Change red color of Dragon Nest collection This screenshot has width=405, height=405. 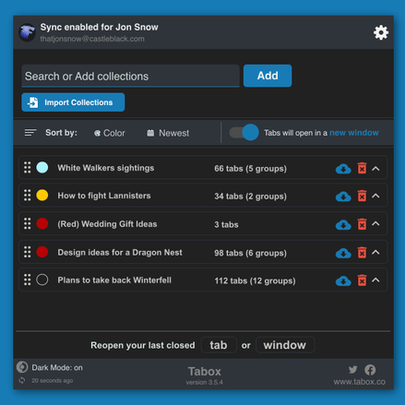pos(42,252)
